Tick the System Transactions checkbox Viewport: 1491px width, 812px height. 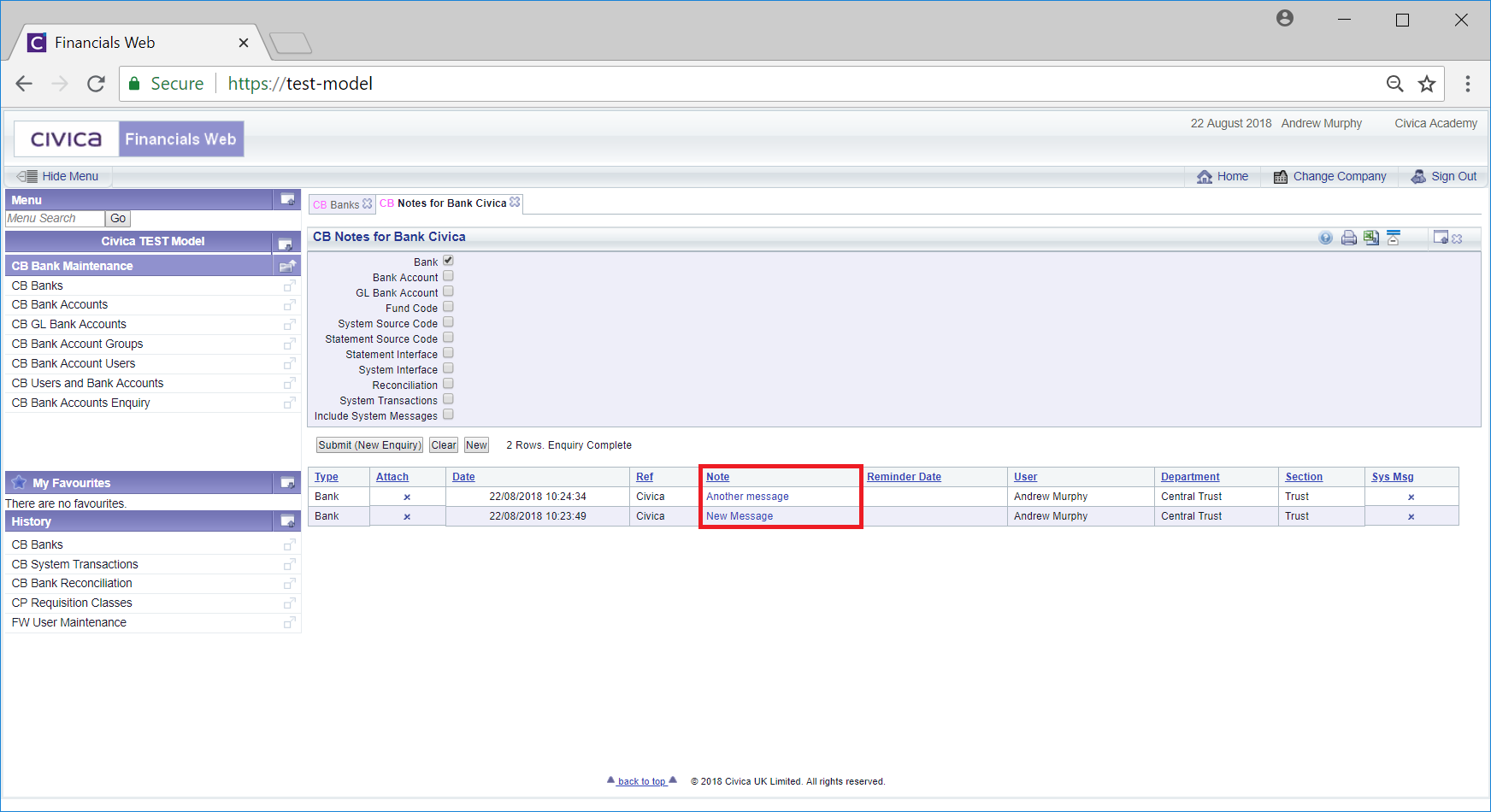pos(448,399)
